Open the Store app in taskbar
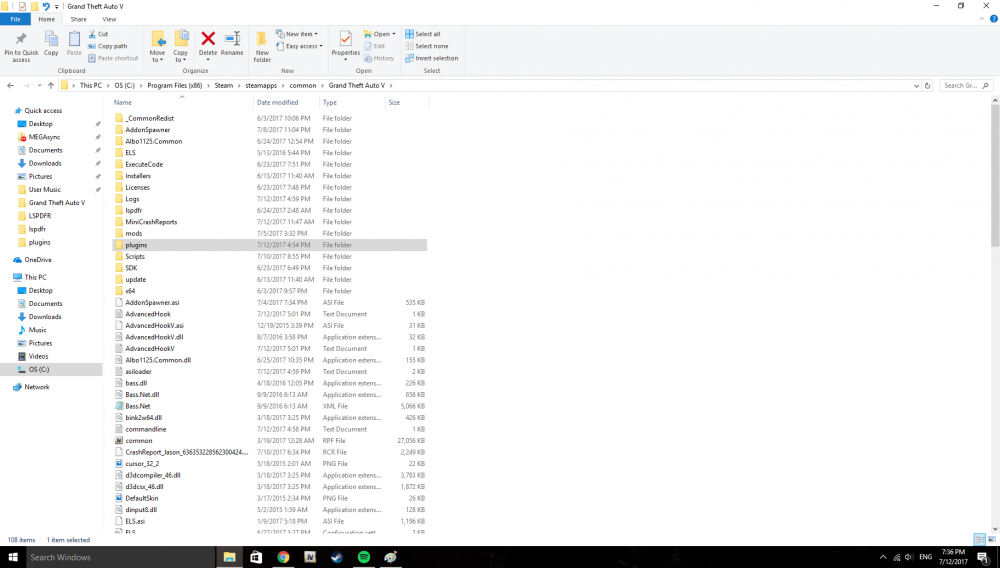 click(x=256, y=557)
